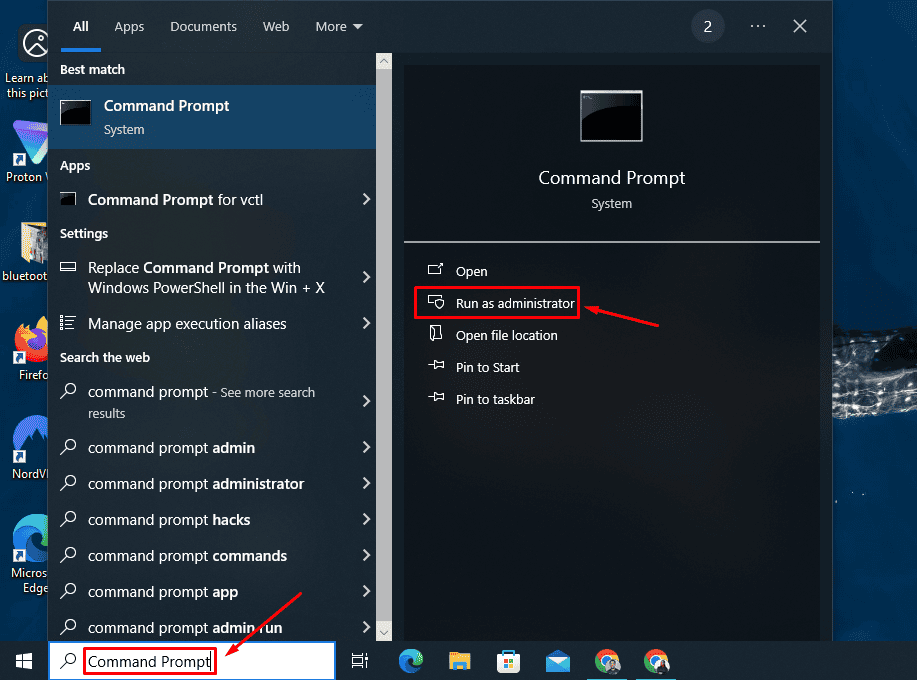Expand arrow for command prompt administrator
Viewport: 917px width, 680px height.
click(366, 484)
